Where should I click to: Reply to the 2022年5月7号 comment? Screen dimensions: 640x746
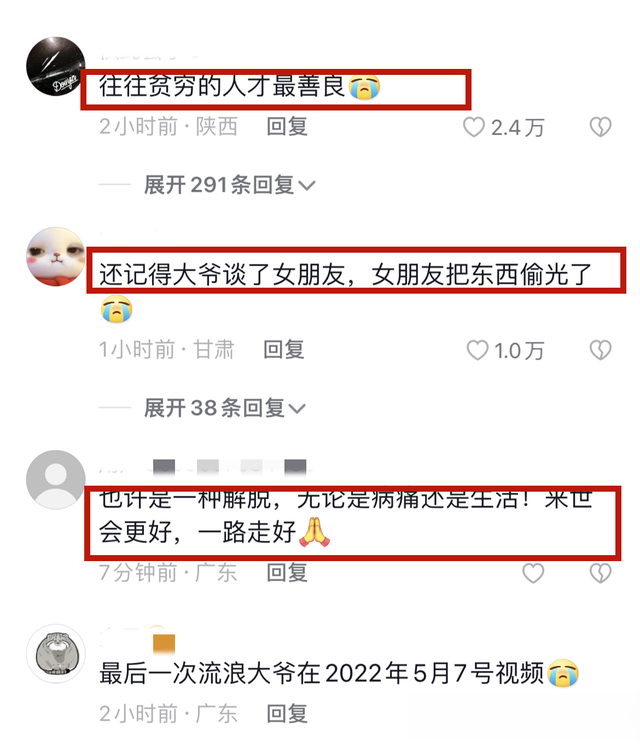[x=287, y=713]
